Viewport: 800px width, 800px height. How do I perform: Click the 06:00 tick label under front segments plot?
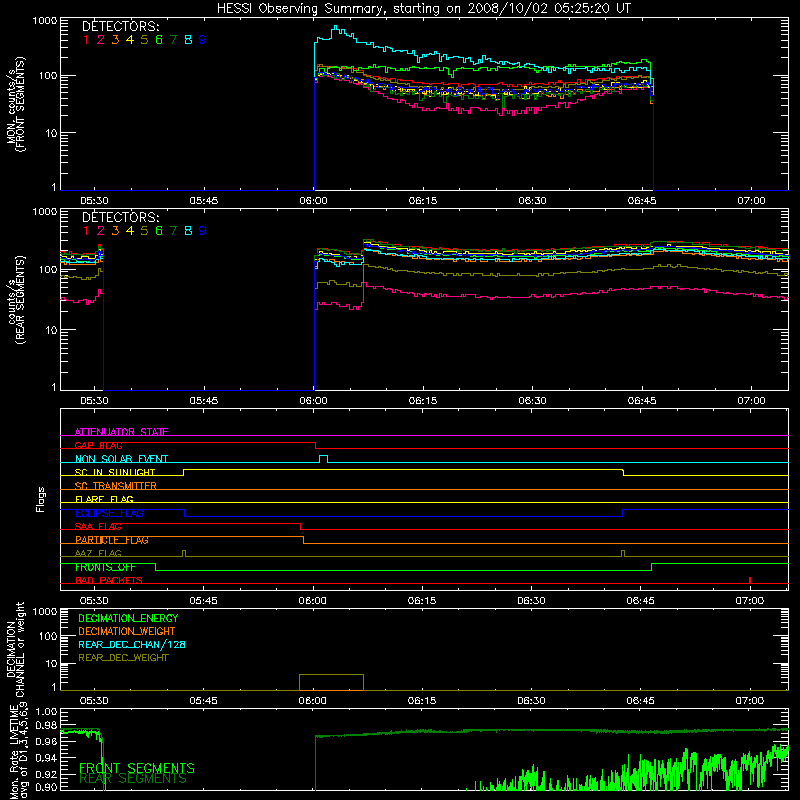tap(313, 201)
